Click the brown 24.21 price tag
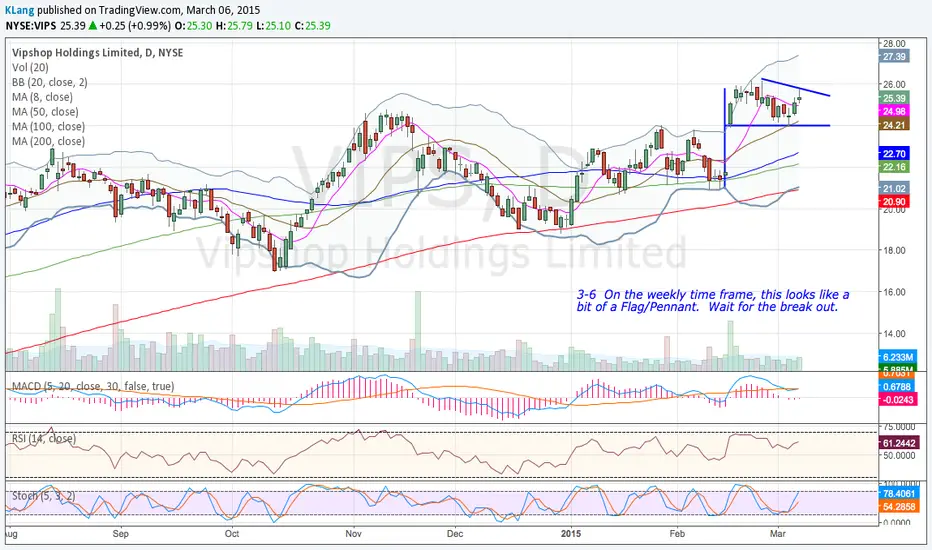 point(894,125)
